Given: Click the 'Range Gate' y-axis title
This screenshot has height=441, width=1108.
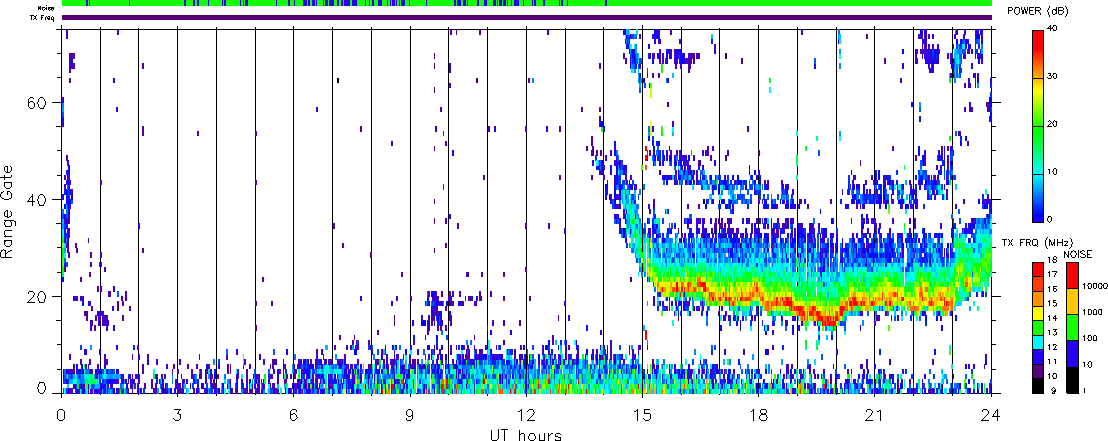Looking at the screenshot, I should [9, 213].
